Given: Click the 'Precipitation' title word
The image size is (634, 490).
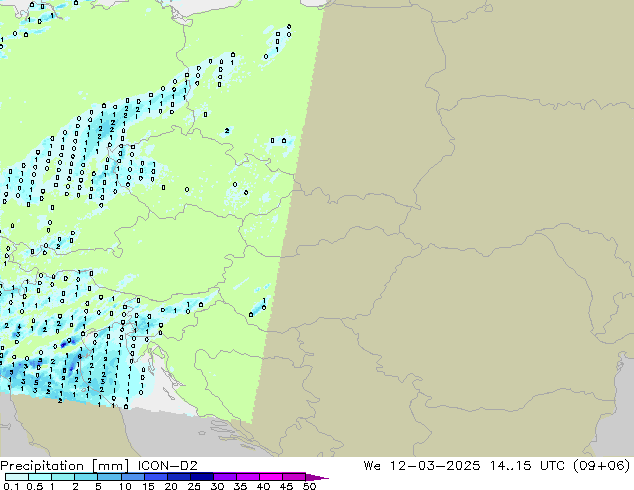Looking at the screenshot, I should 42,466.
